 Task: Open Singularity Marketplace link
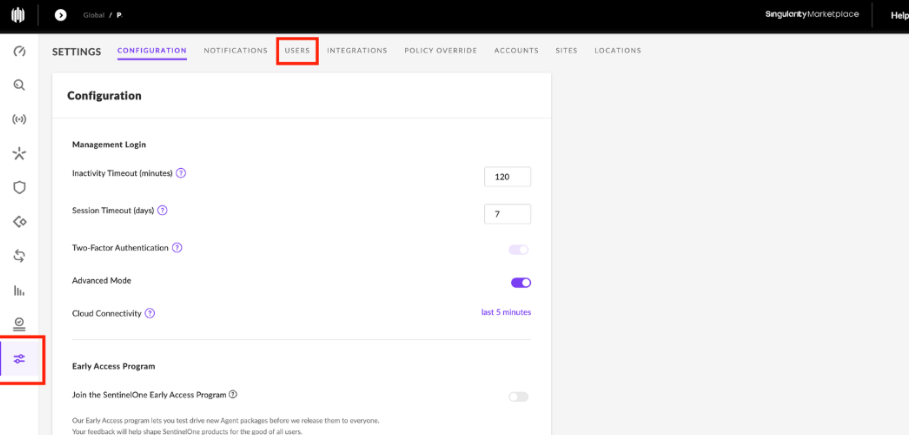click(x=812, y=14)
